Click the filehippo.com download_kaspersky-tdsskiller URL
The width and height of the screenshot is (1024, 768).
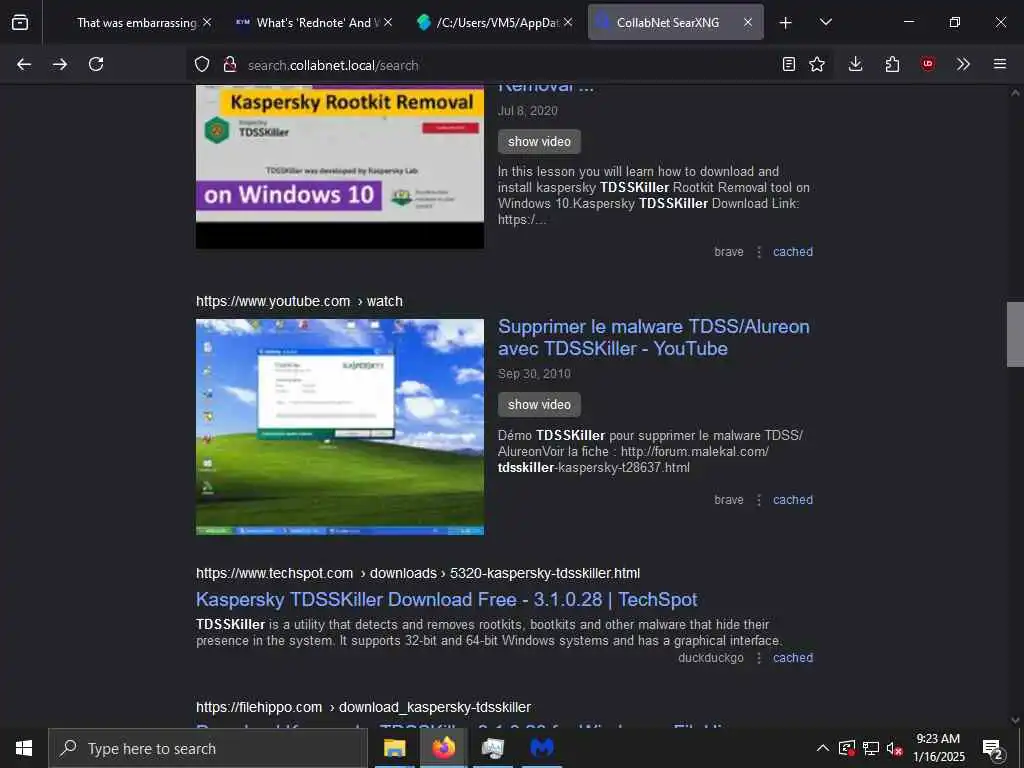[x=363, y=707]
